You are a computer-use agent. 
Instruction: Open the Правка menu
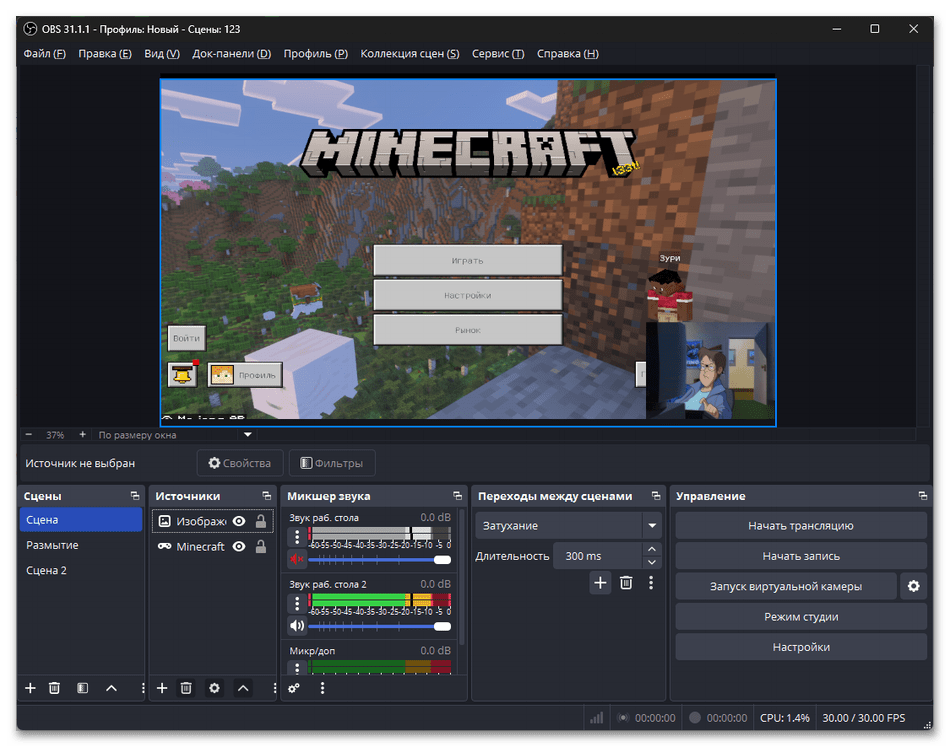tap(105, 53)
